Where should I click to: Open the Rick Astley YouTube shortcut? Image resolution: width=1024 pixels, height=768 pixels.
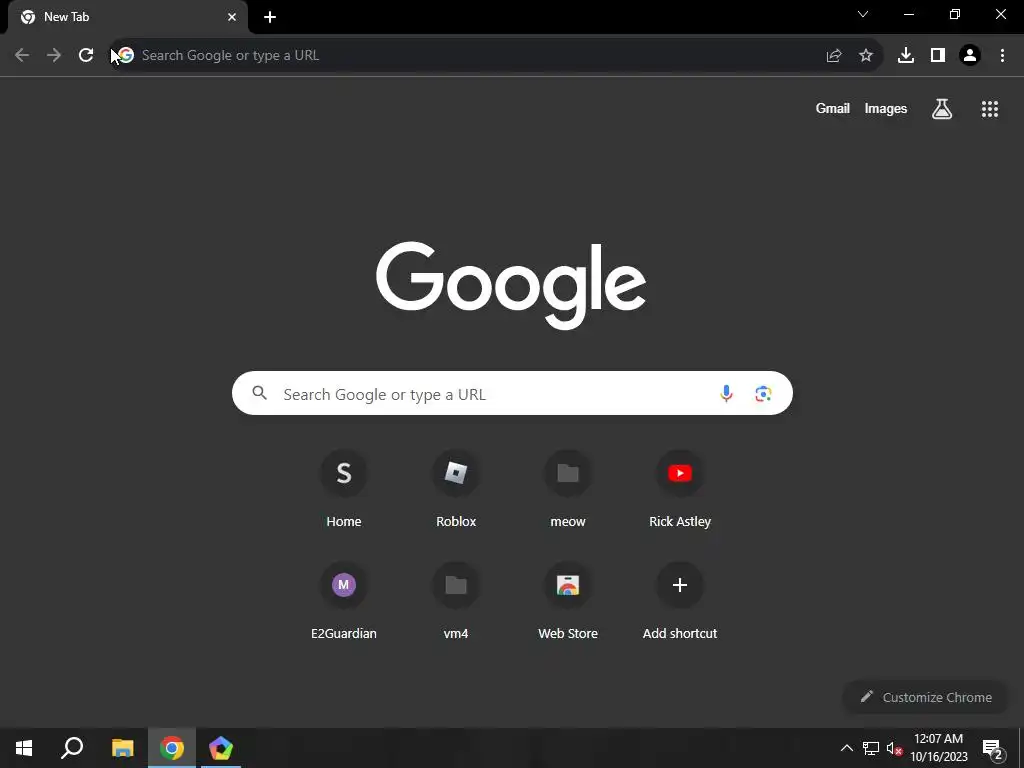point(680,488)
